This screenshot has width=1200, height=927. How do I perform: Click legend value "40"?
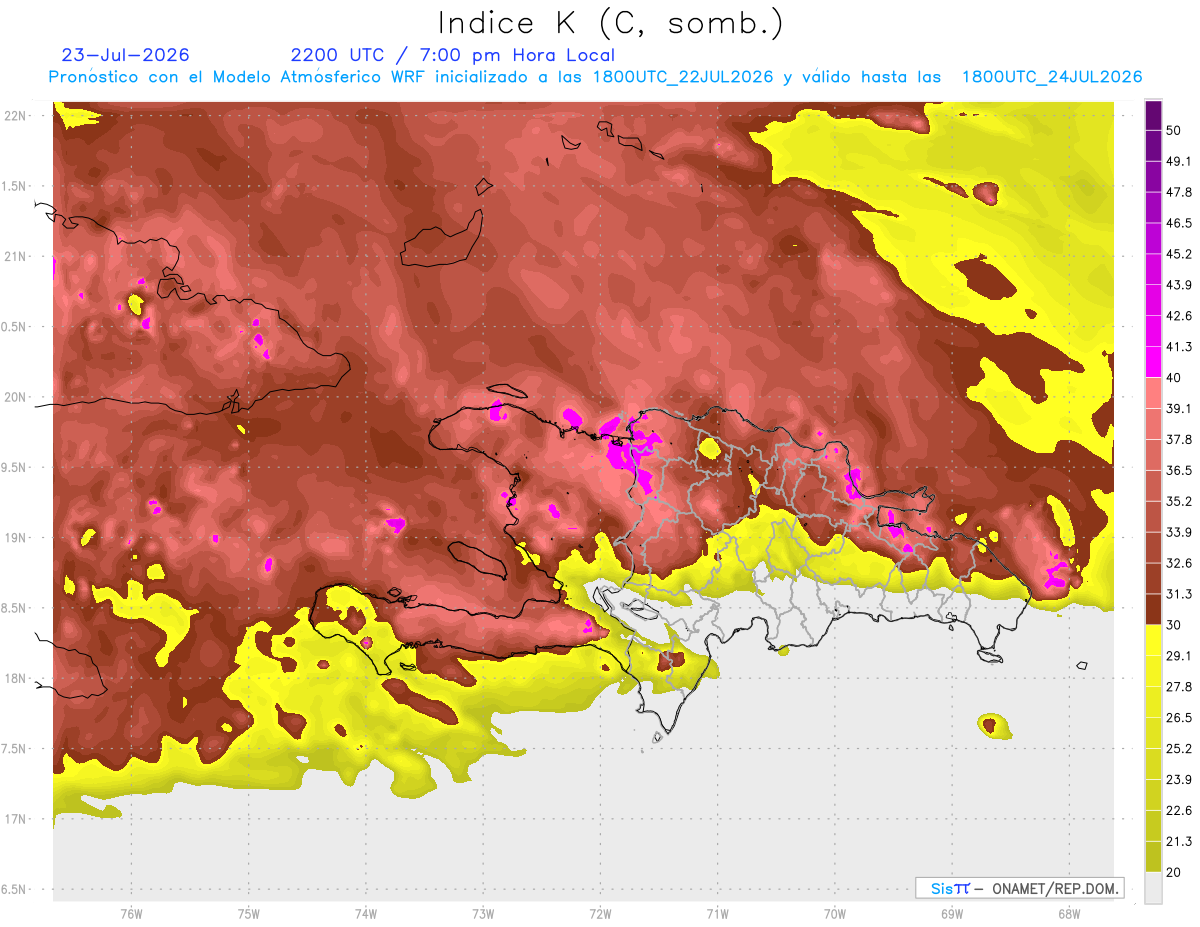1174,378
